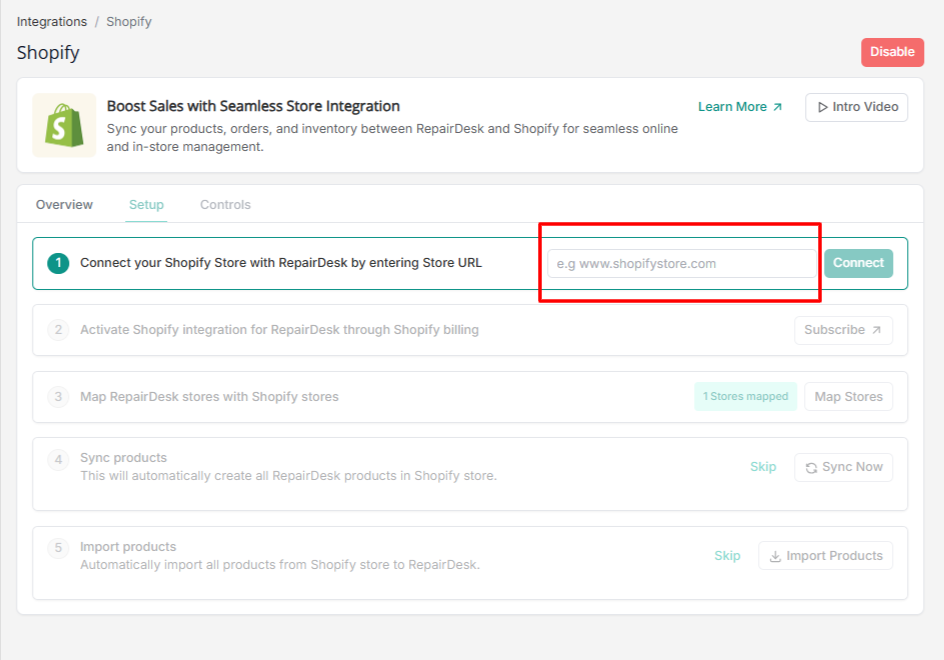
Task: Click the Import Products button
Action: click(x=825, y=556)
